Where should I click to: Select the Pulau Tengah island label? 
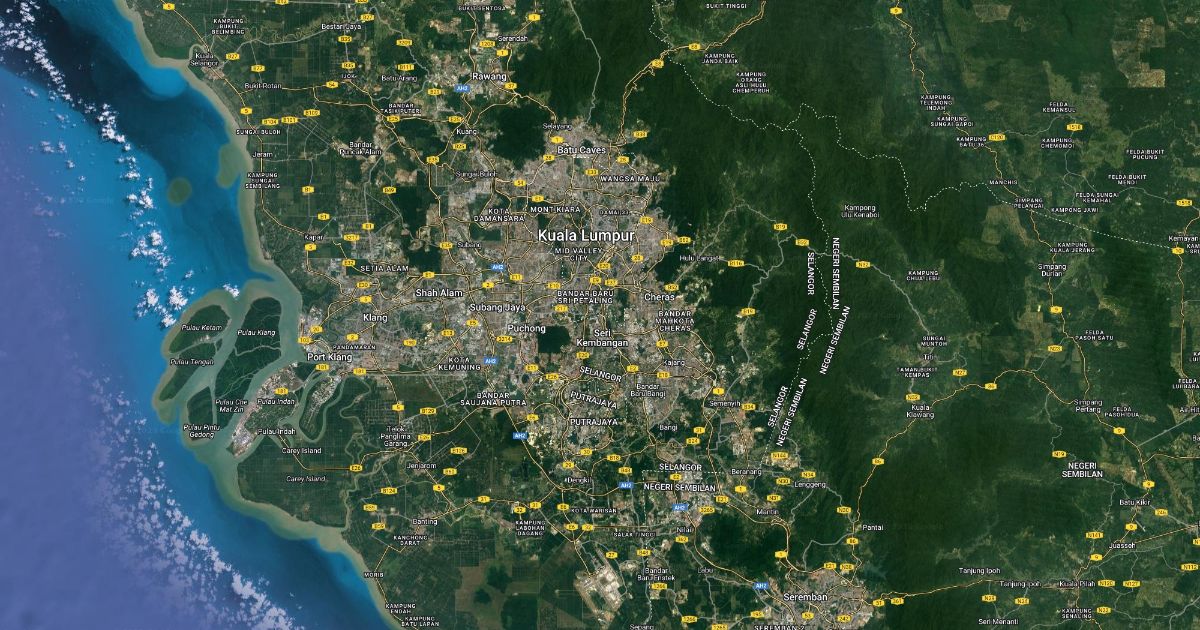[192, 361]
